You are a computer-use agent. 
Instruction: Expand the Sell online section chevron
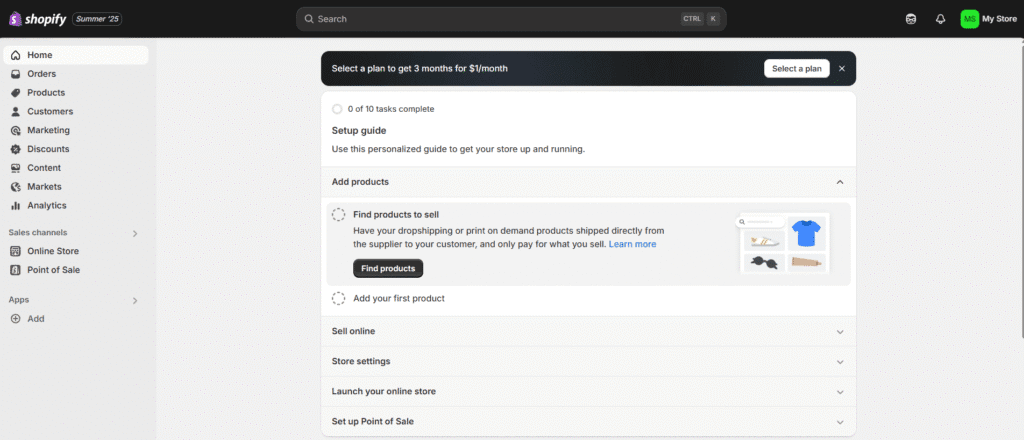(x=840, y=332)
